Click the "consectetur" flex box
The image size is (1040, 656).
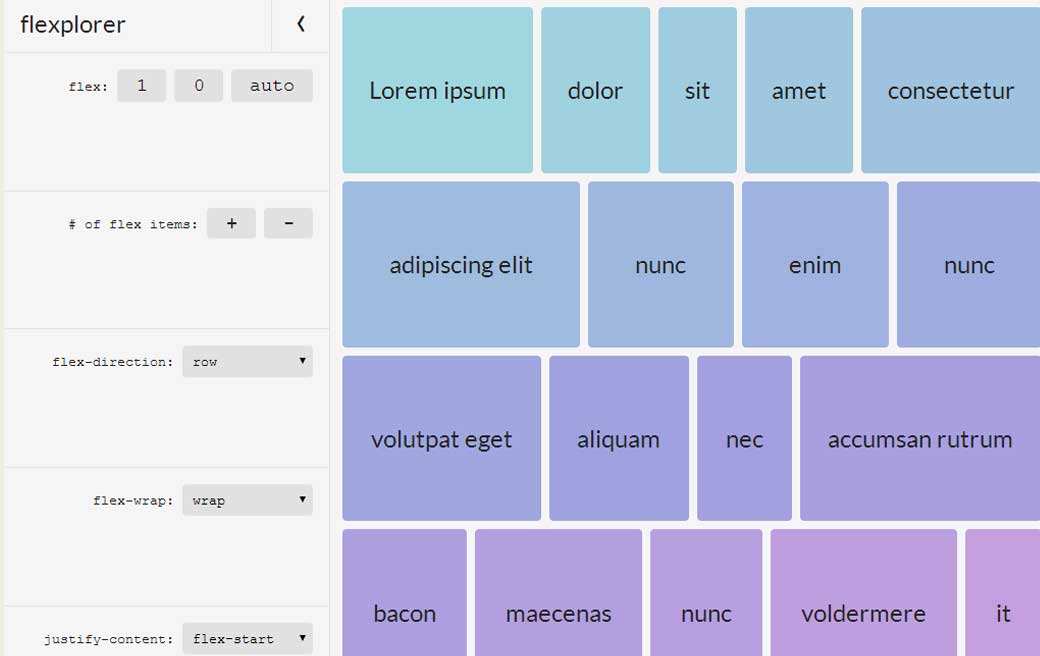[950, 91]
